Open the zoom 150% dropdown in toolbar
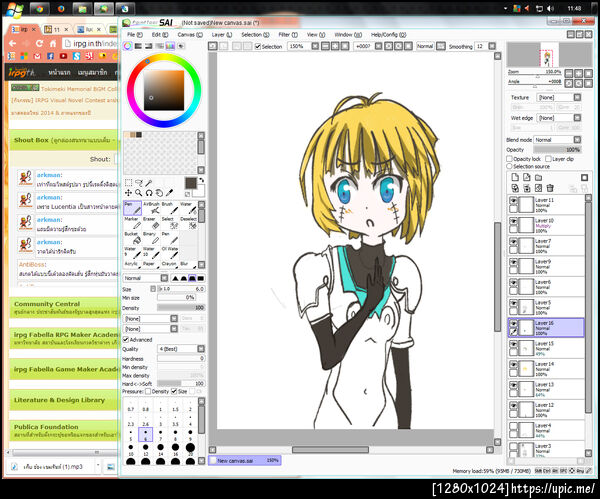This screenshot has height=499, width=600. (x=315, y=46)
